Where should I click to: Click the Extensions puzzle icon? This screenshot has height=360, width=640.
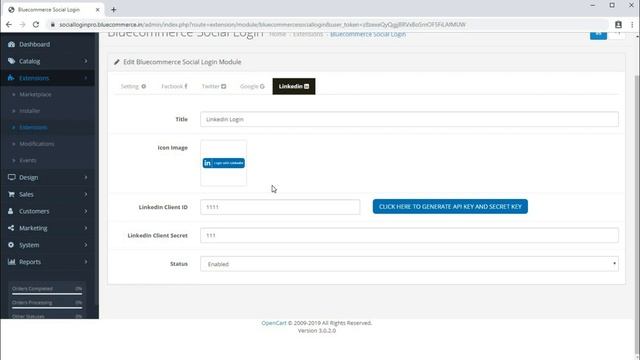(x=11, y=78)
